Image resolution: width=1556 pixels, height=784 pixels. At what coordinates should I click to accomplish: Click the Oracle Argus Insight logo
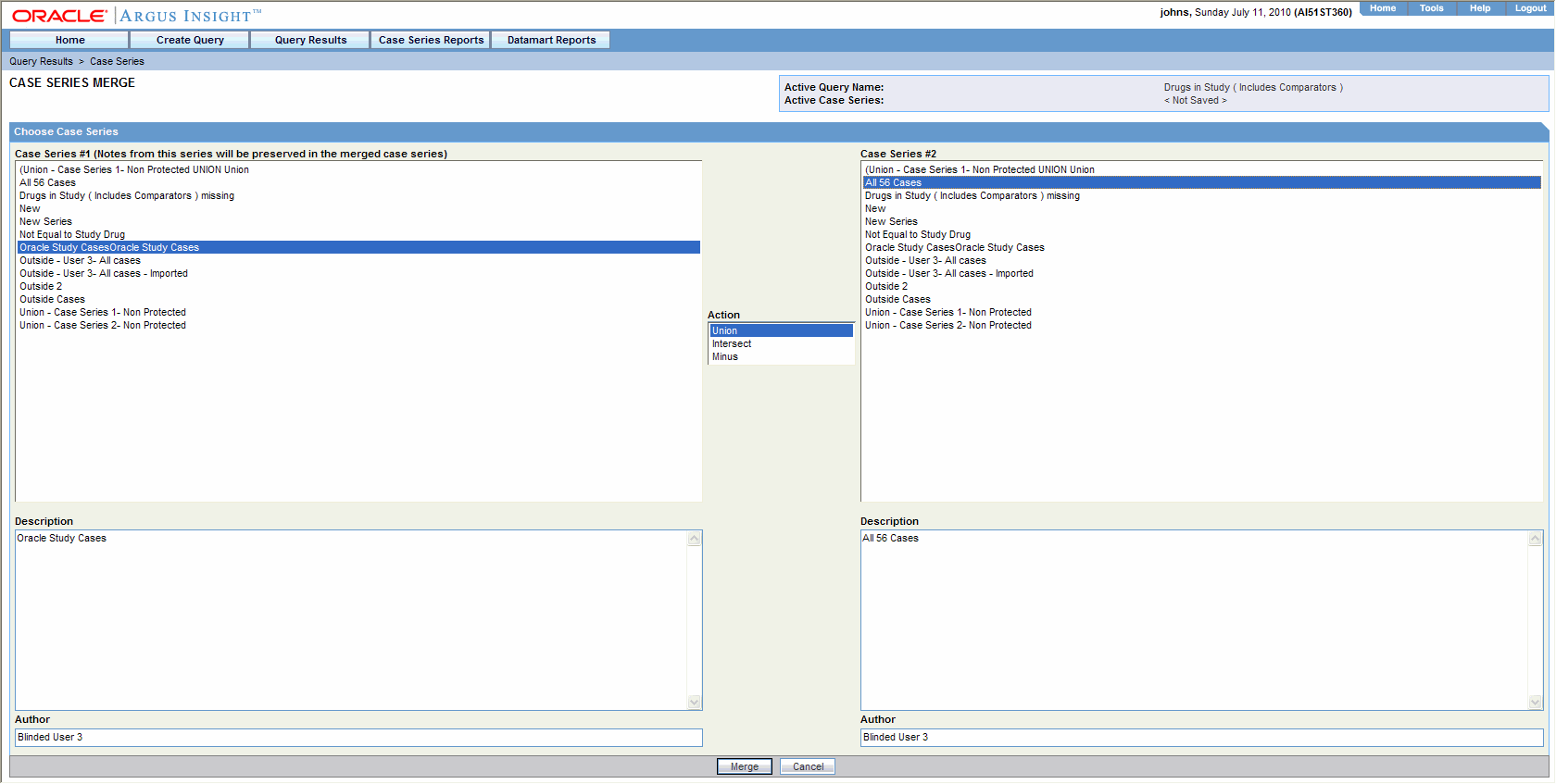point(136,16)
